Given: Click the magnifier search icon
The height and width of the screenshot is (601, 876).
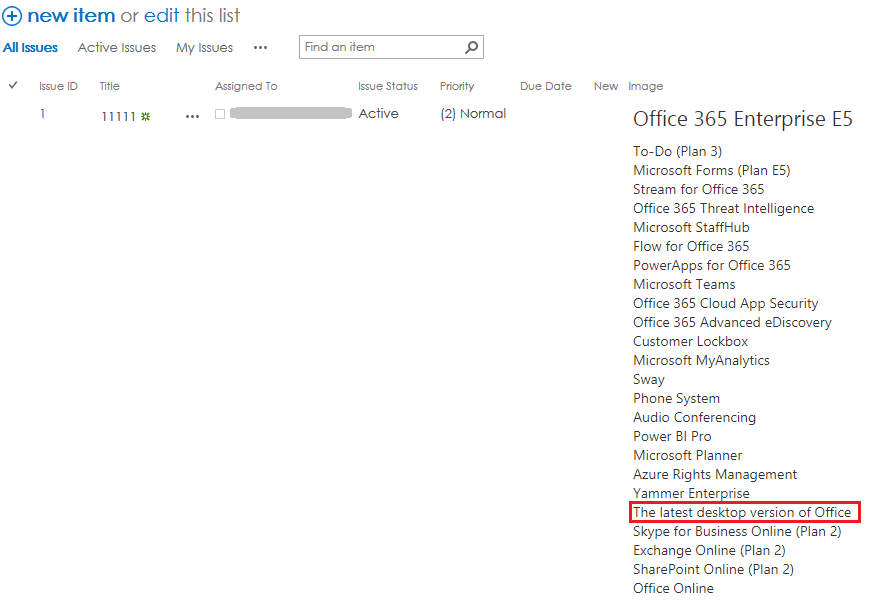Looking at the screenshot, I should [x=472, y=47].
